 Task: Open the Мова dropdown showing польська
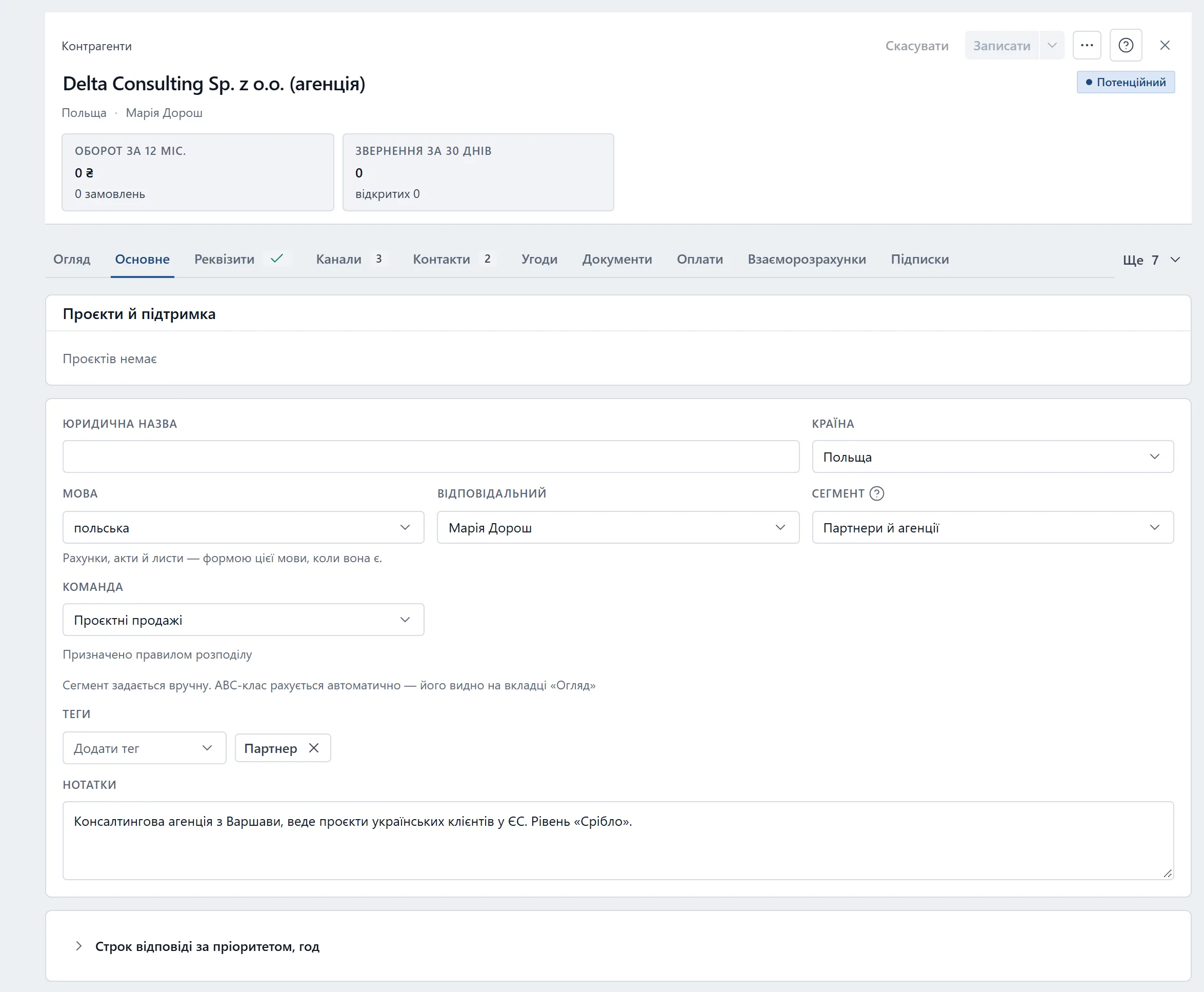244,527
